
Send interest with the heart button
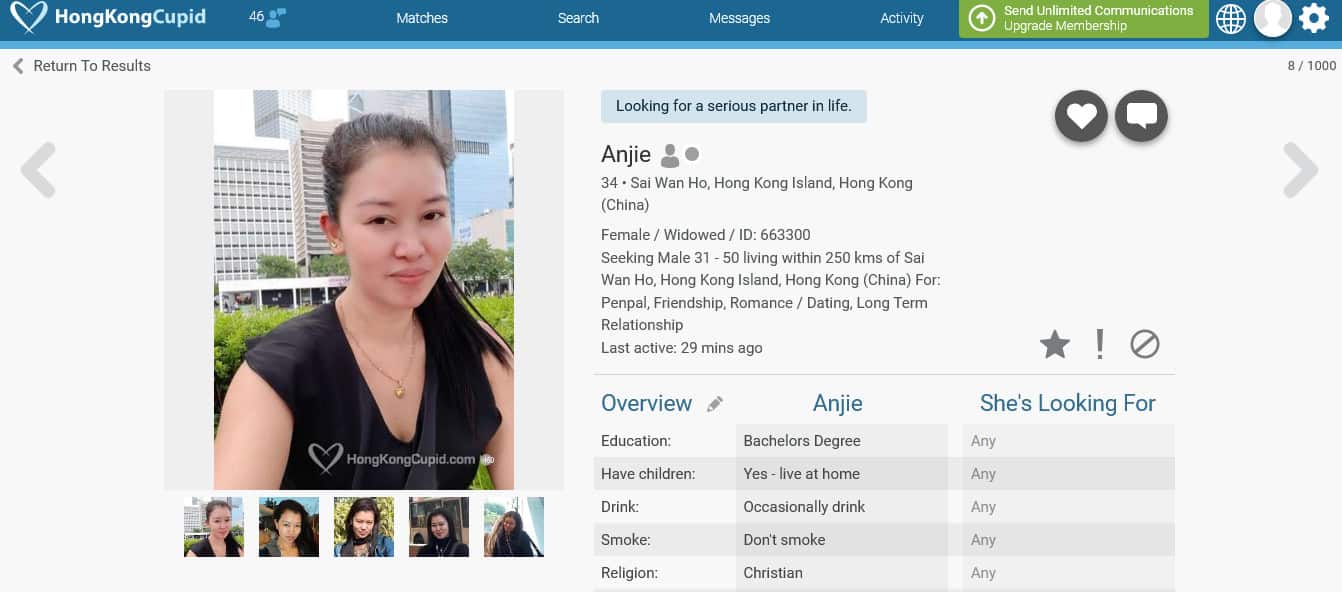point(1081,116)
